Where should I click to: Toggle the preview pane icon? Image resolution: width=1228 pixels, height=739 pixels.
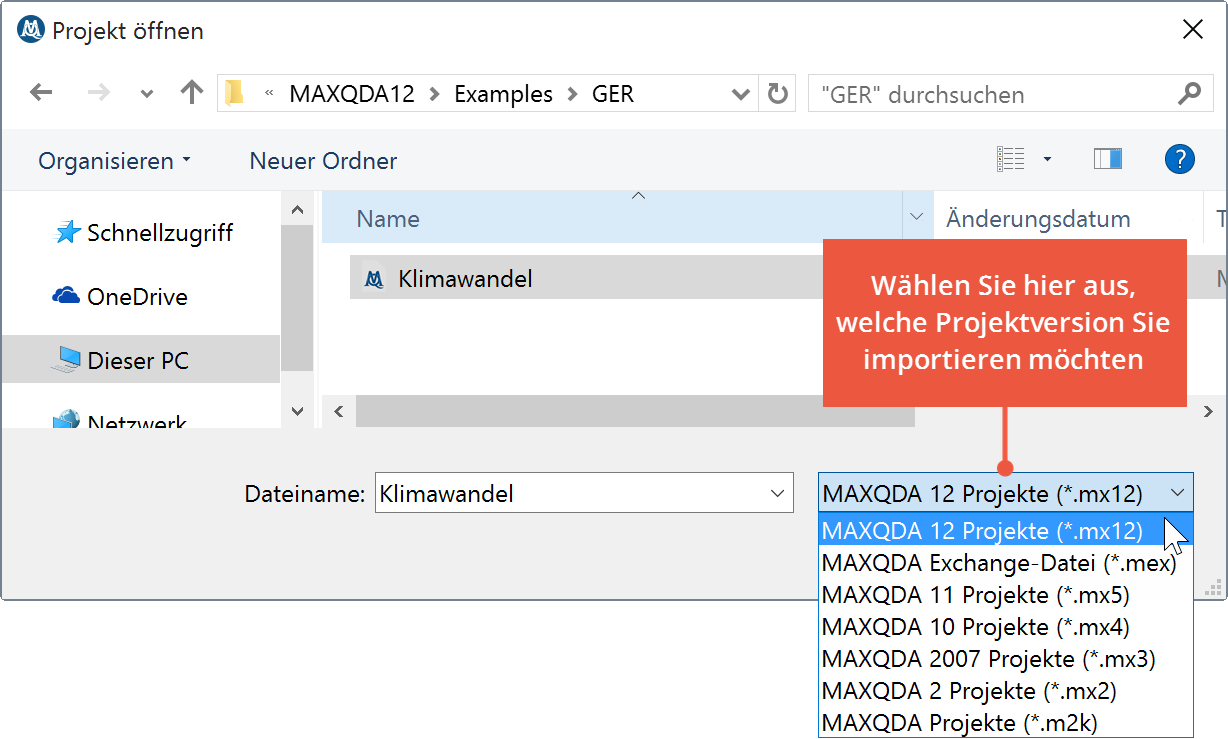coord(1107,159)
